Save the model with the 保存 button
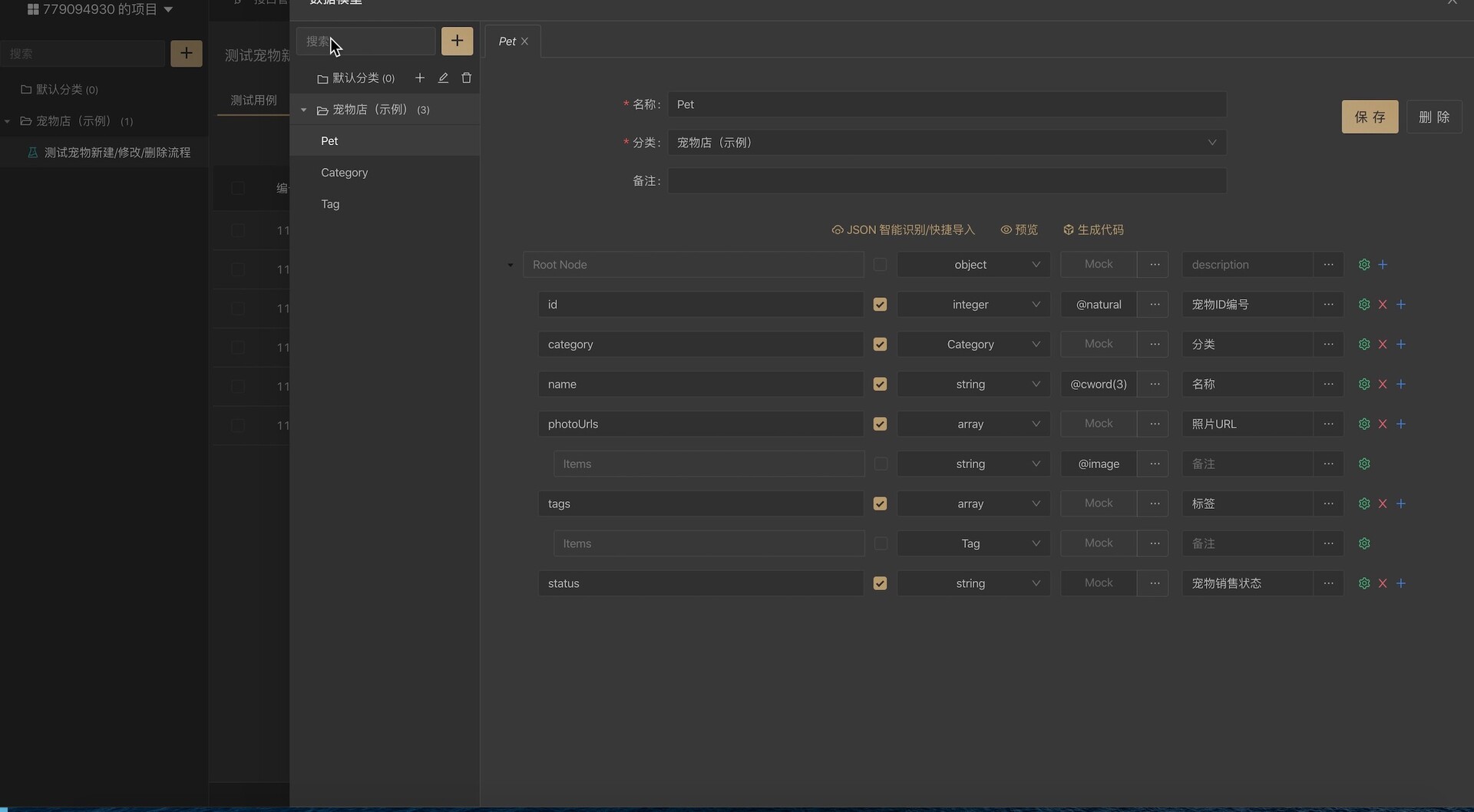Image resolution: width=1474 pixels, height=812 pixels. pos(1370,117)
